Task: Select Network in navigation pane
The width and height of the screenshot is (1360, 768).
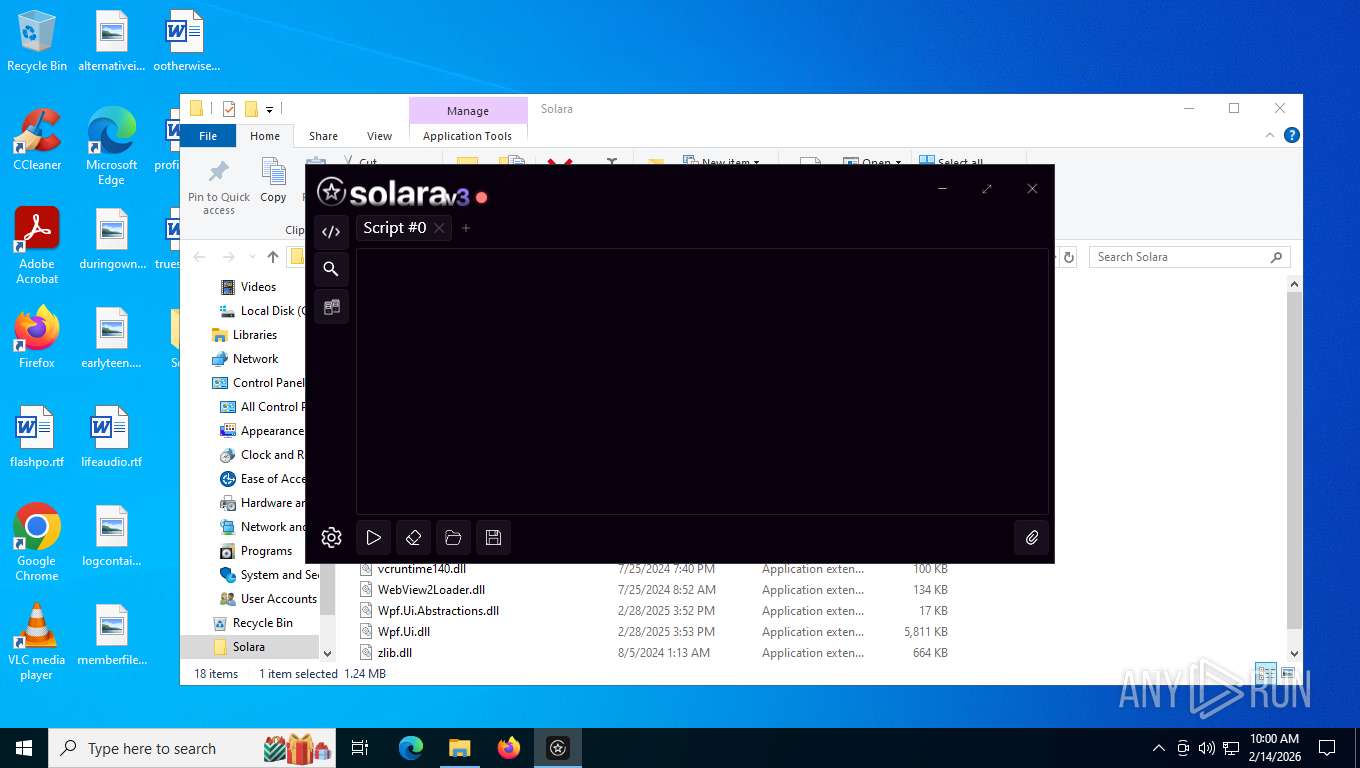Action: click(255, 359)
